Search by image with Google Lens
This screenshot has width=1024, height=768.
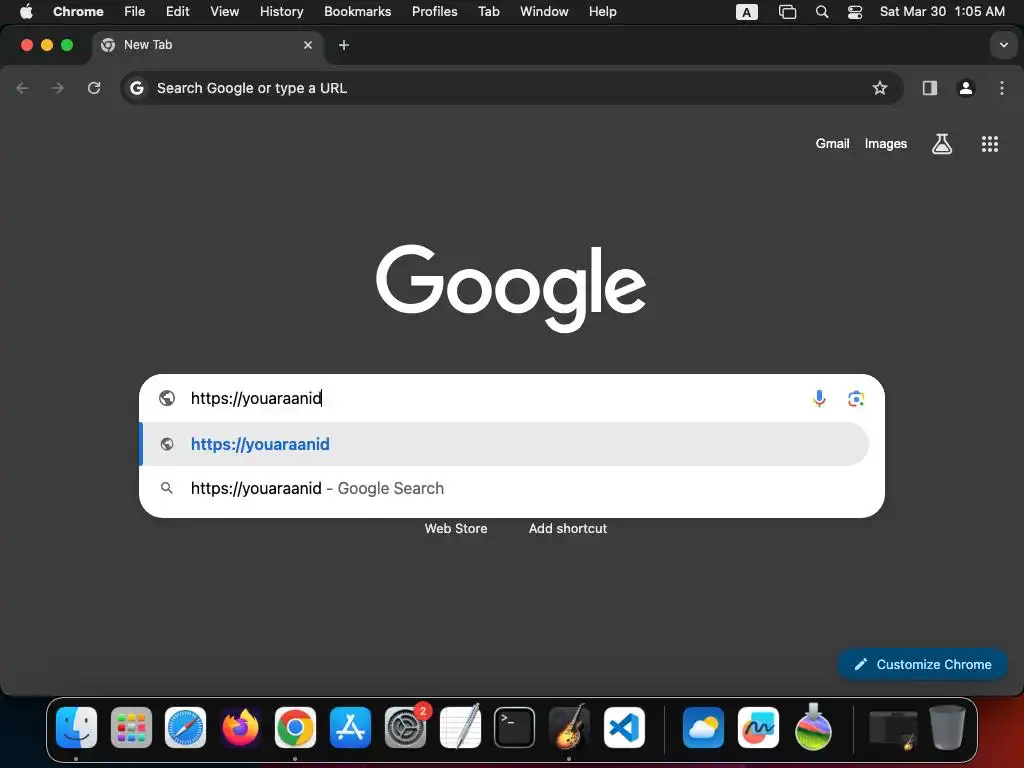click(856, 398)
